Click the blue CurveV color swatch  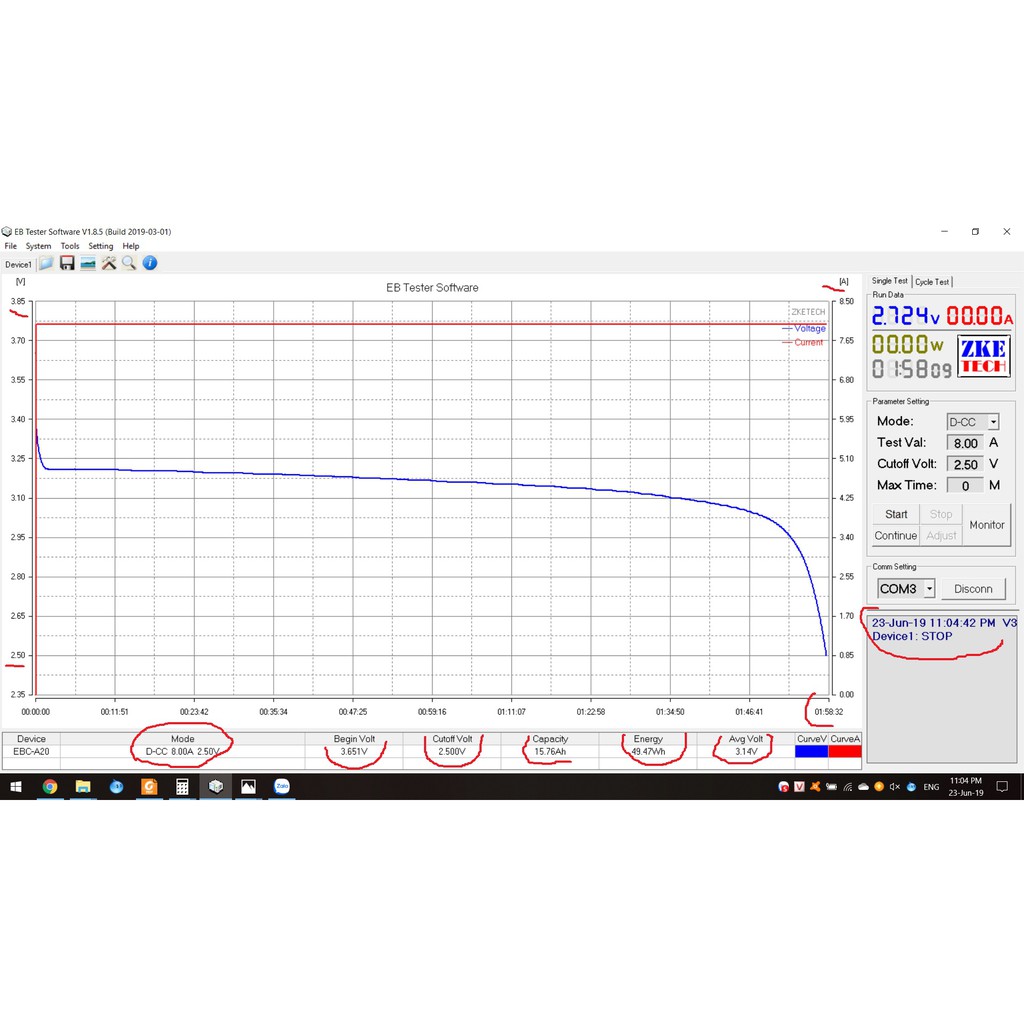coord(812,751)
